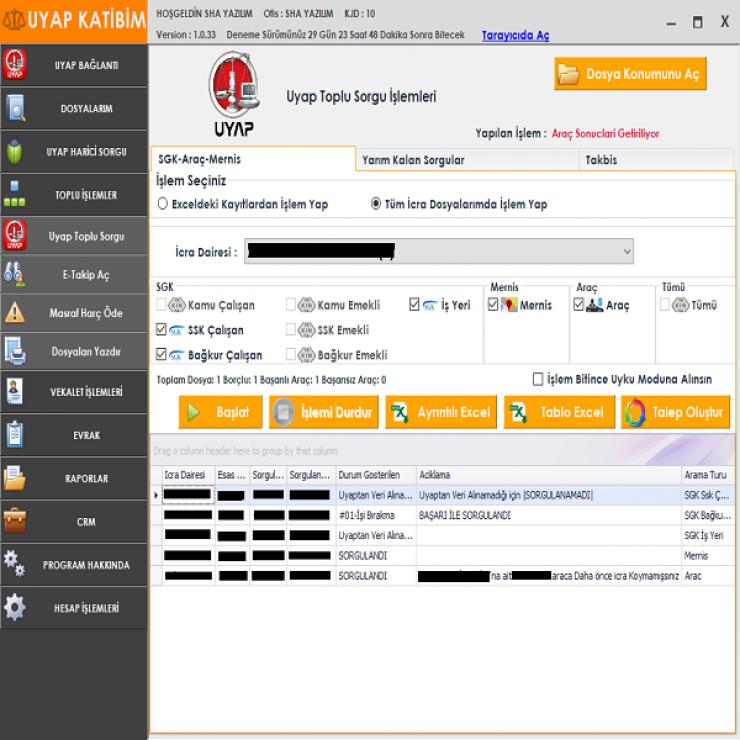Click the Araç people icon
The height and width of the screenshot is (740, 740).
point(594,305)
